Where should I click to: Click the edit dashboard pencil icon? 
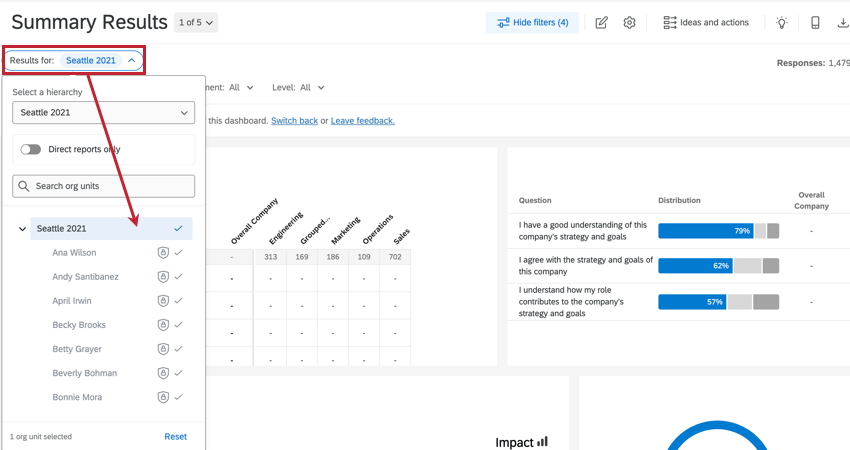(x=601, y=23)
